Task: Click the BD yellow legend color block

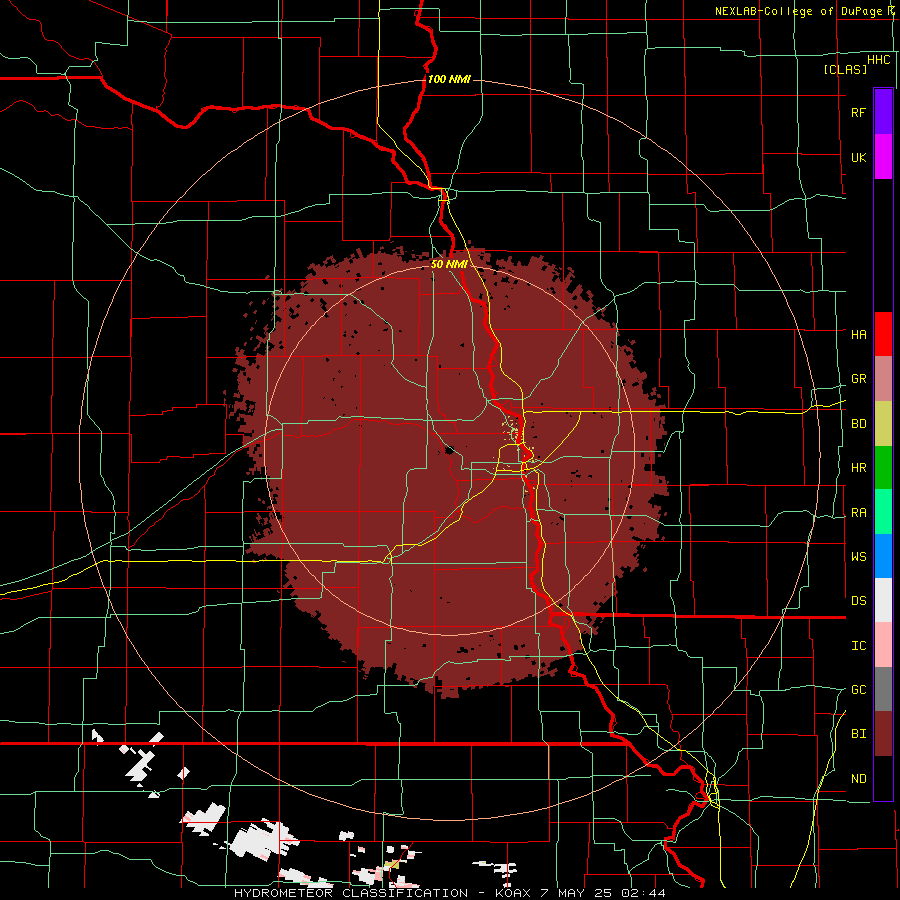Action: tap(883, 424)
